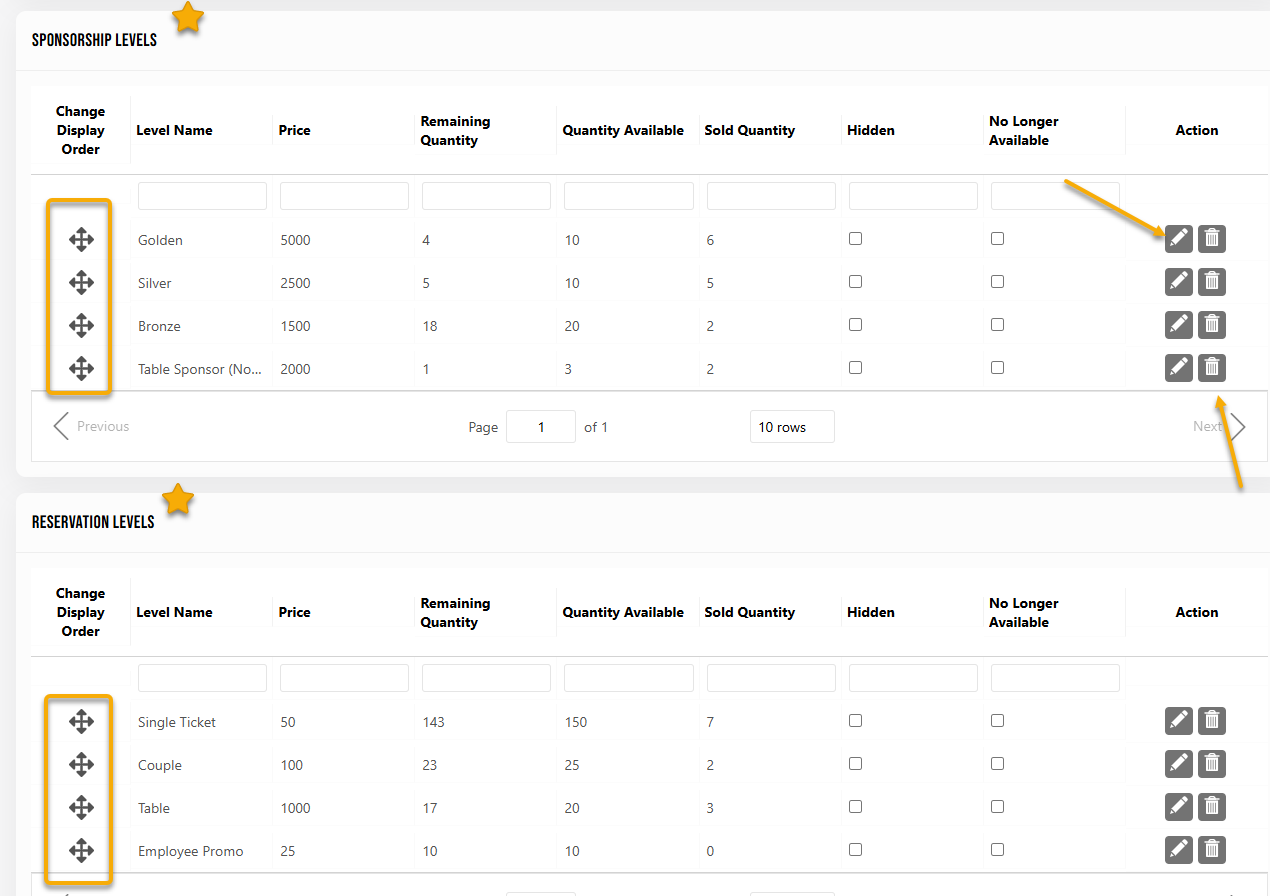Filter reservation levels by Level Name field
This screenshot has height=896, width=1270.
tap(202, 678)
